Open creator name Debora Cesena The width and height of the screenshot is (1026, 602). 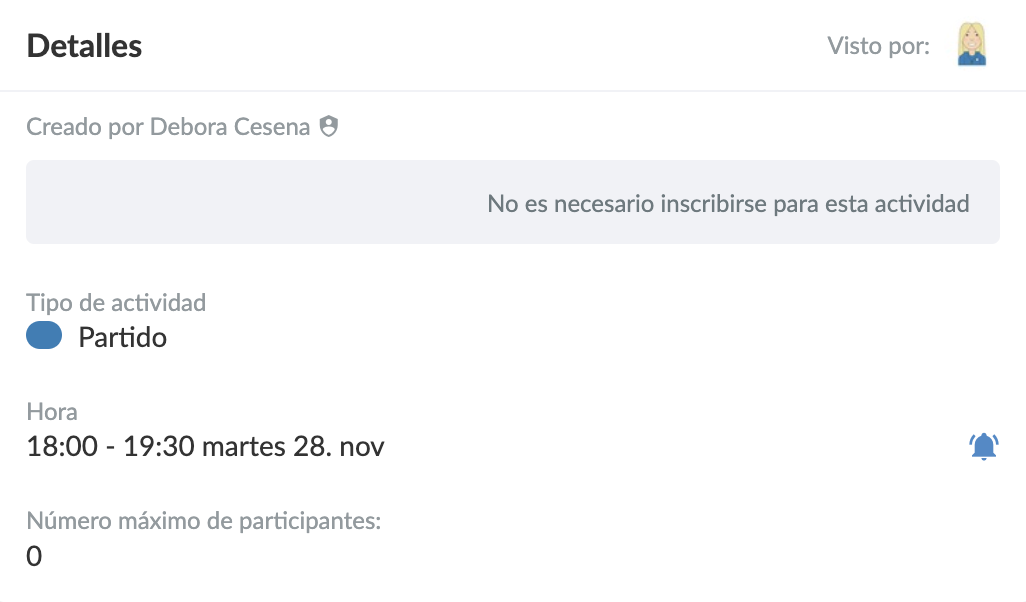click(x=230, y=127)
